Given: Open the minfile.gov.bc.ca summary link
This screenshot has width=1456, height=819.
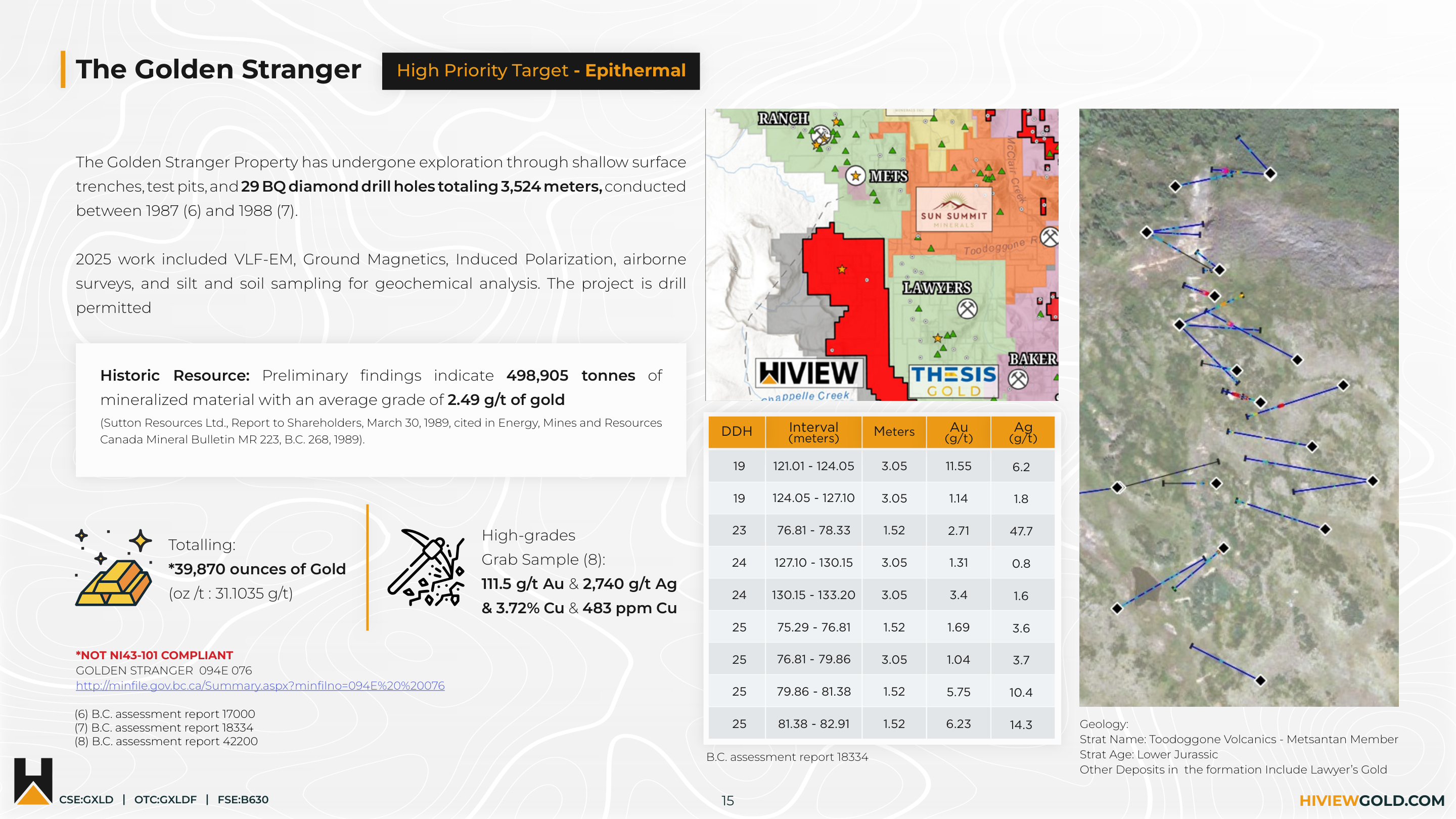Looking at the screenshot, I should 260,686.
